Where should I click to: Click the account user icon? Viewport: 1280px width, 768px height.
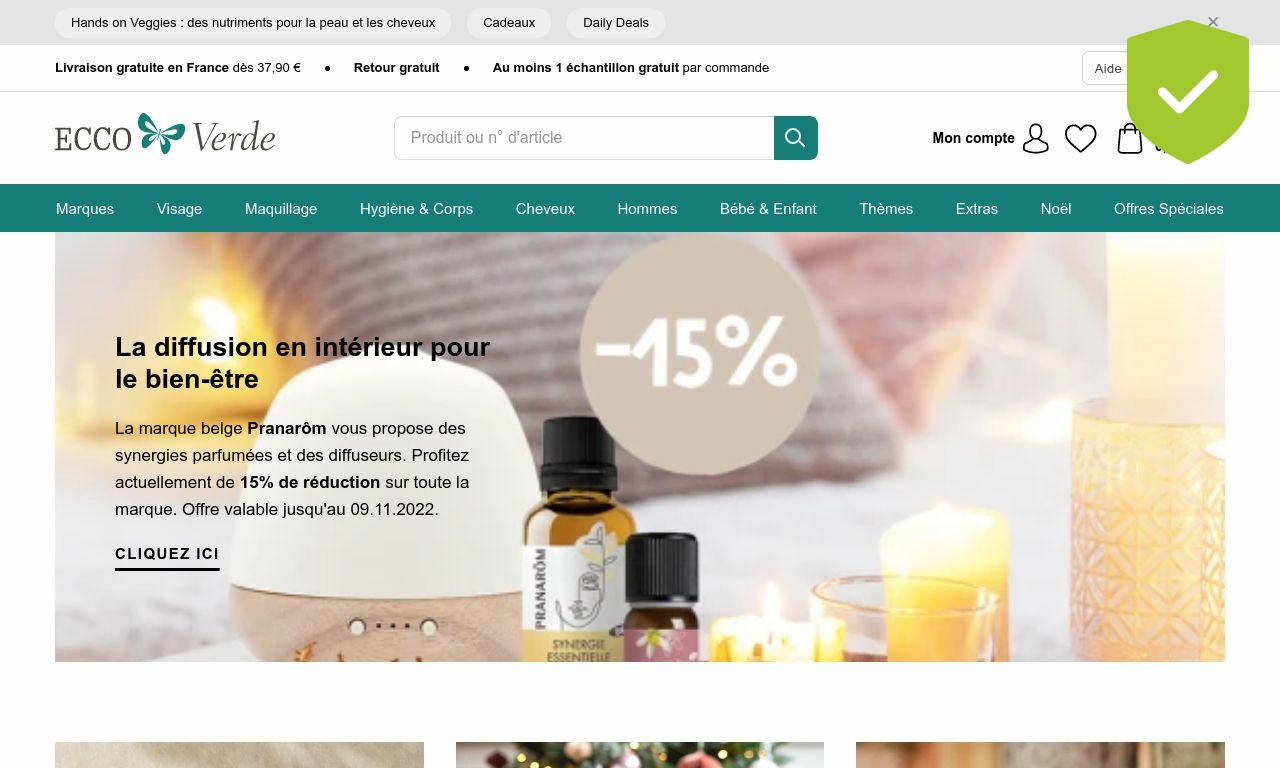click(x=1036, y=138)
